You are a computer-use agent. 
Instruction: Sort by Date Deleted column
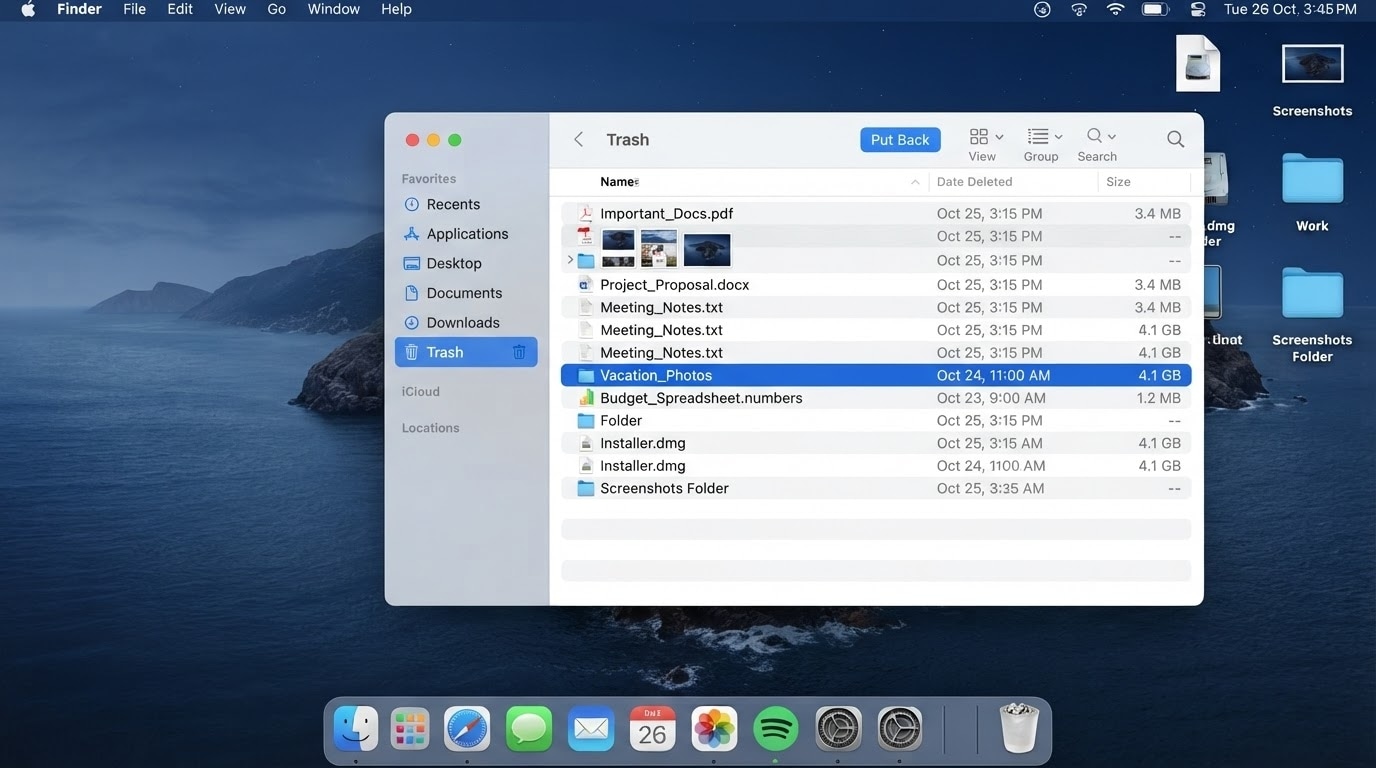tap(974, 182)
